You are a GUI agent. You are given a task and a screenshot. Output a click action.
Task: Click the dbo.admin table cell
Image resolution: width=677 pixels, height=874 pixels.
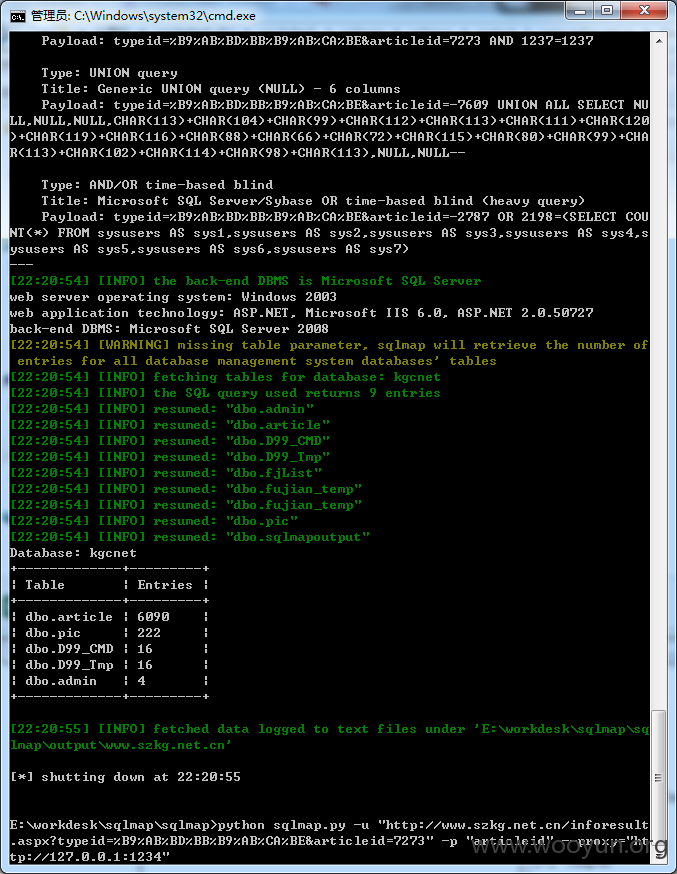pos(61,681)
